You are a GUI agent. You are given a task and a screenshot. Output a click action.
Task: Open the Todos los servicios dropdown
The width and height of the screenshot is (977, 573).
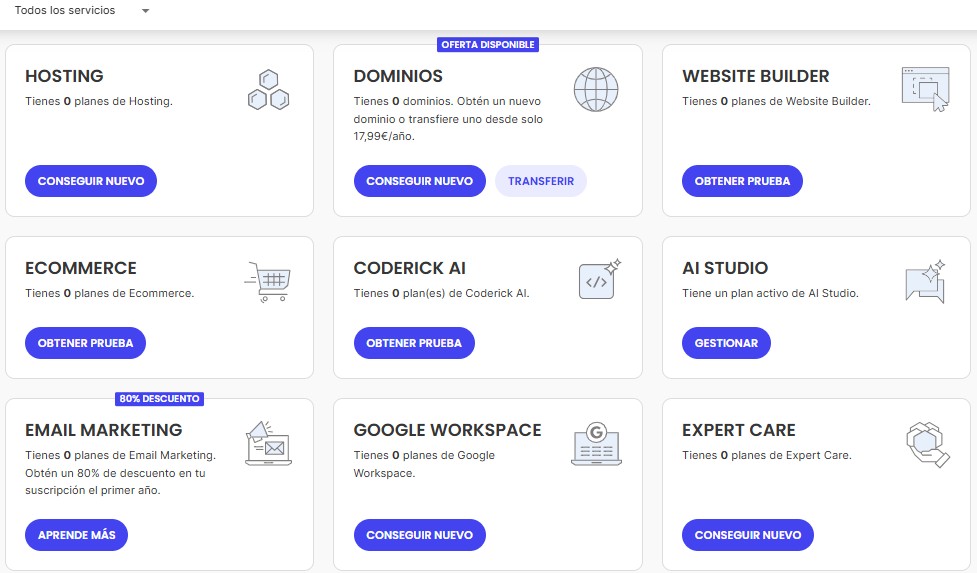click(82, 11)
